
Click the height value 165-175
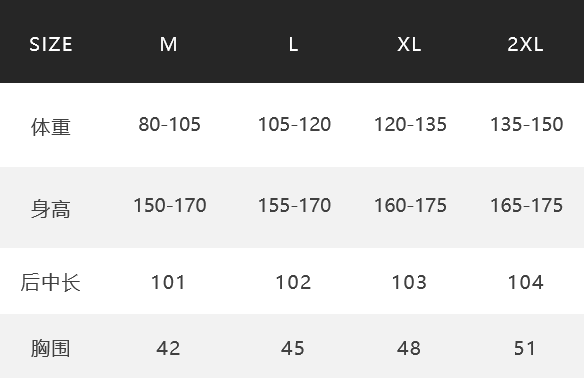526,206
